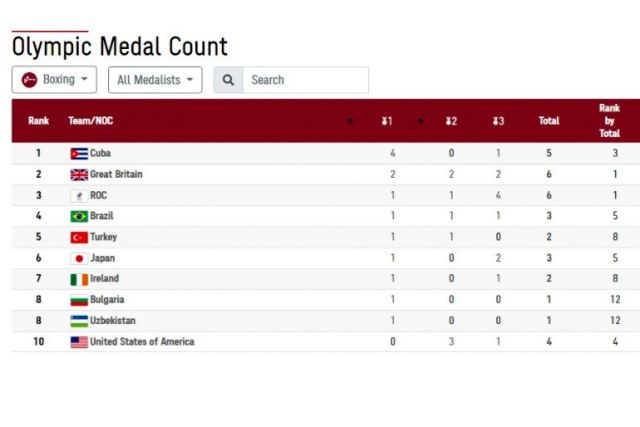Open the Uzbekistan team link

(113, 321)
